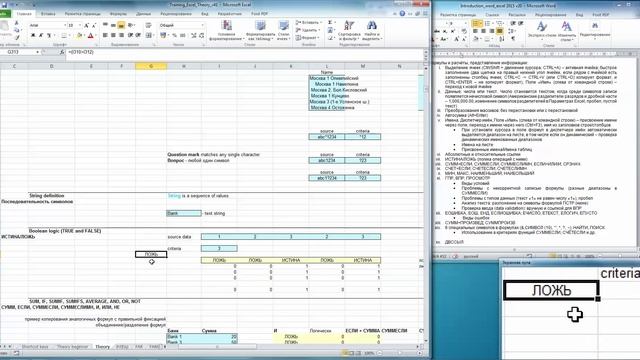Click the fx insert function icon
The height and width of the screenshot is (360, 640).
[62, 52]
